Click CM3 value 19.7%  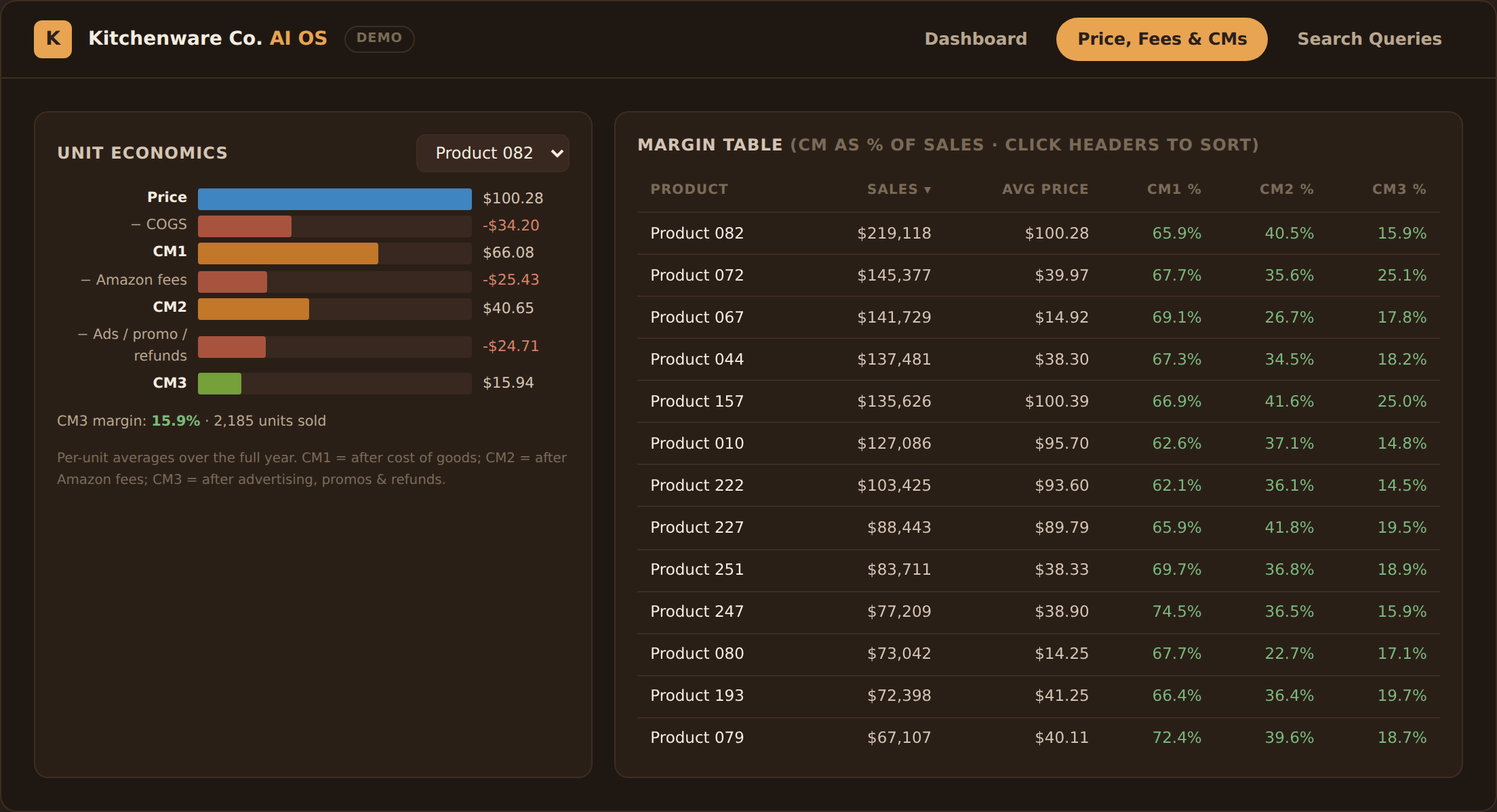(1402, 695)
